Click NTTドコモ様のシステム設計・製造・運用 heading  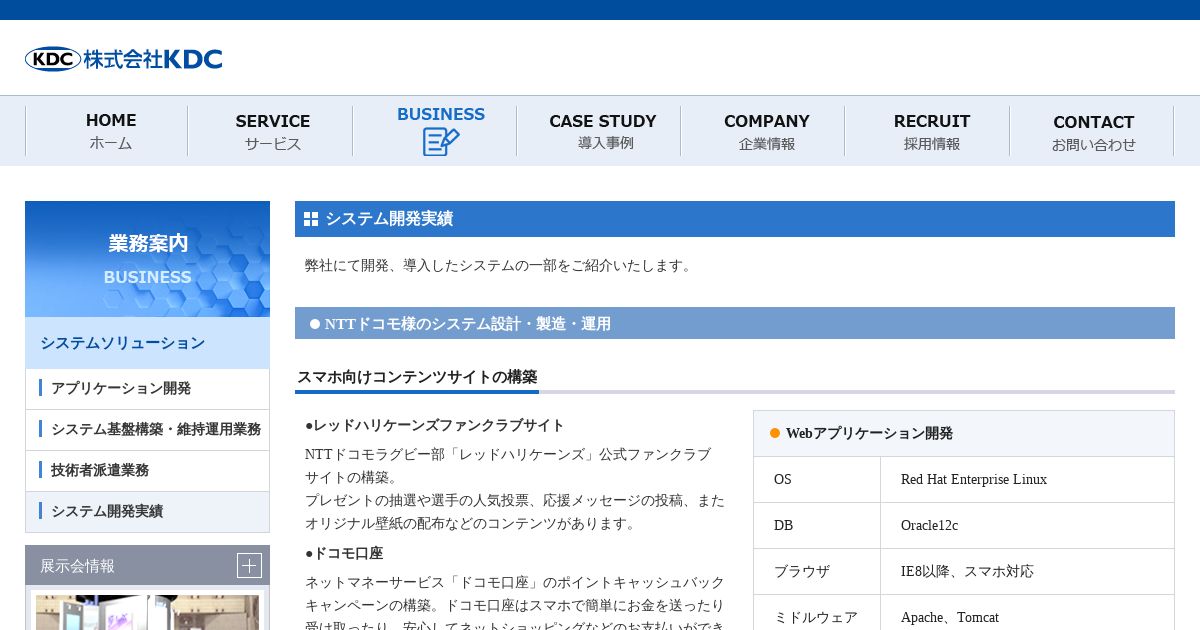[x=735, y=323]
